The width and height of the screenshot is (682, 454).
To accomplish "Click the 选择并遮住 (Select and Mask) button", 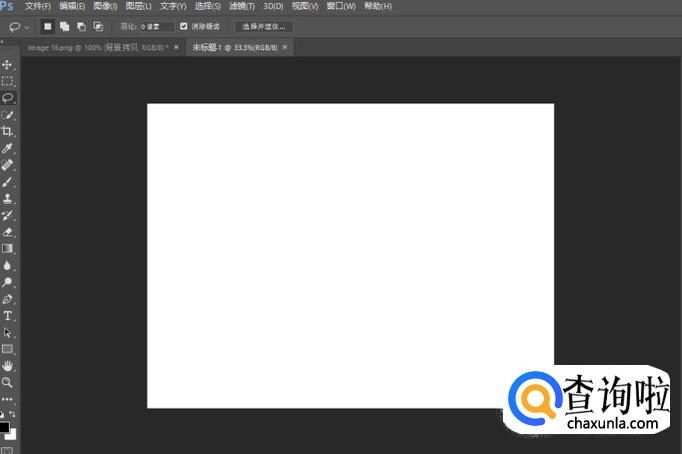I will 263,26.
